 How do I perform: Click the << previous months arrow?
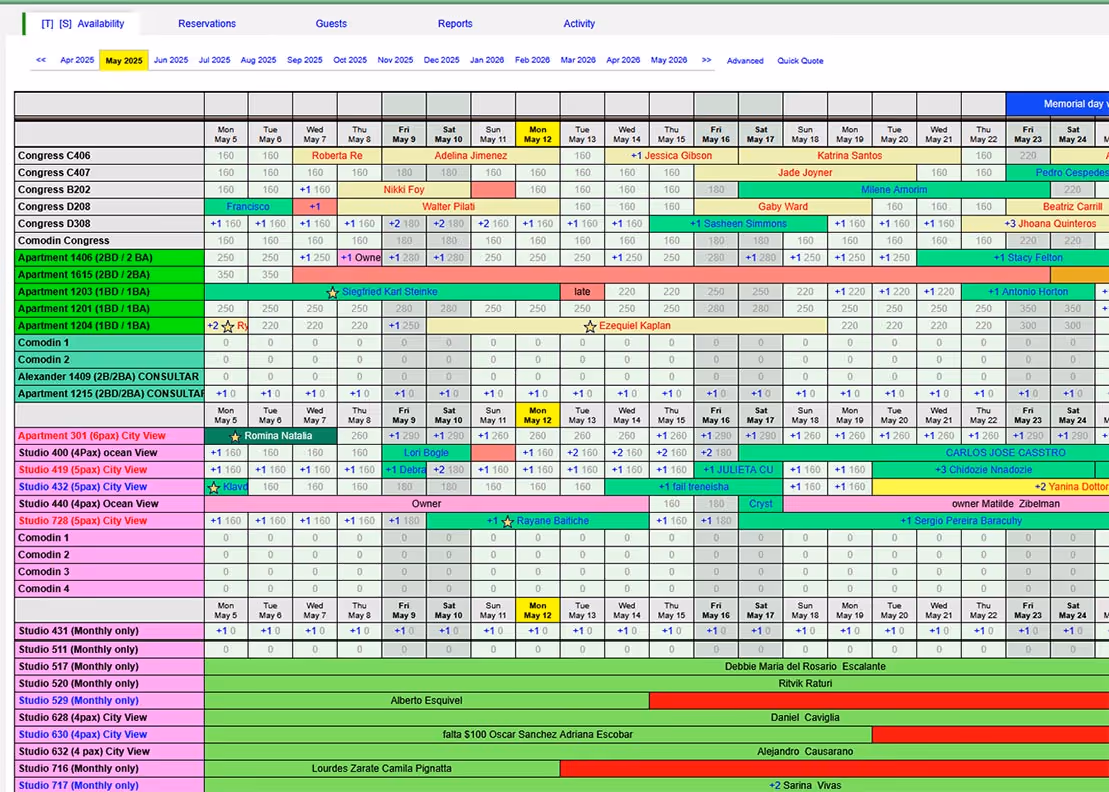41,60
